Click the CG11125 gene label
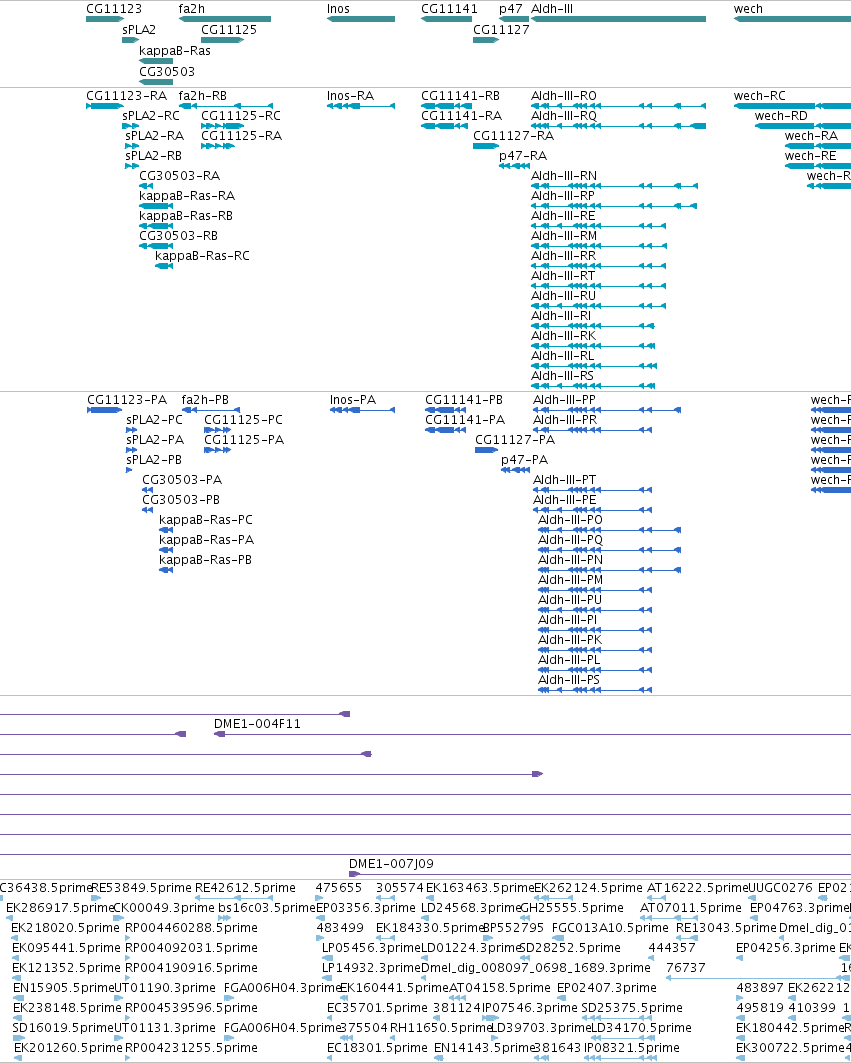Viewport: 851px width, 1063px height. tap(229, 30)
